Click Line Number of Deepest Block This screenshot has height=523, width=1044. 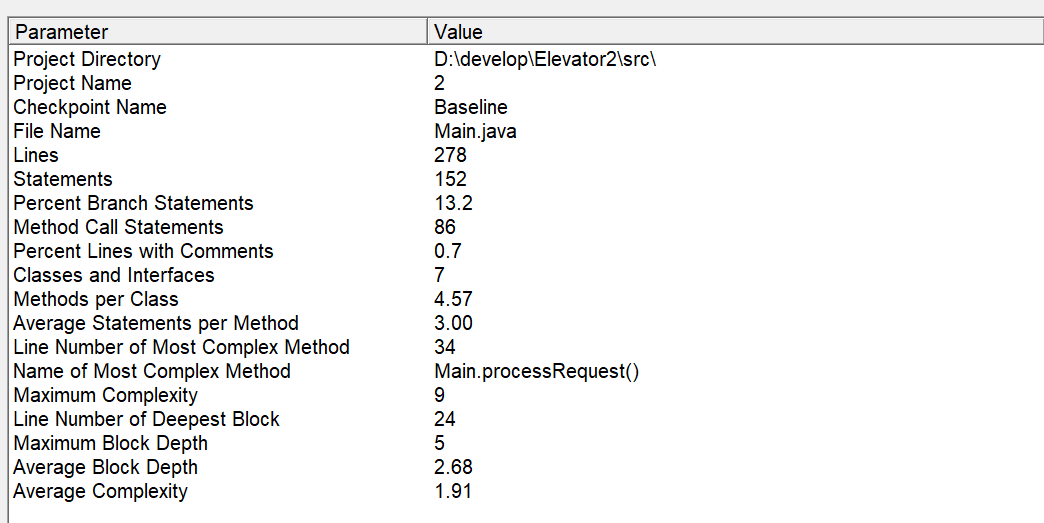pos(146,419)
